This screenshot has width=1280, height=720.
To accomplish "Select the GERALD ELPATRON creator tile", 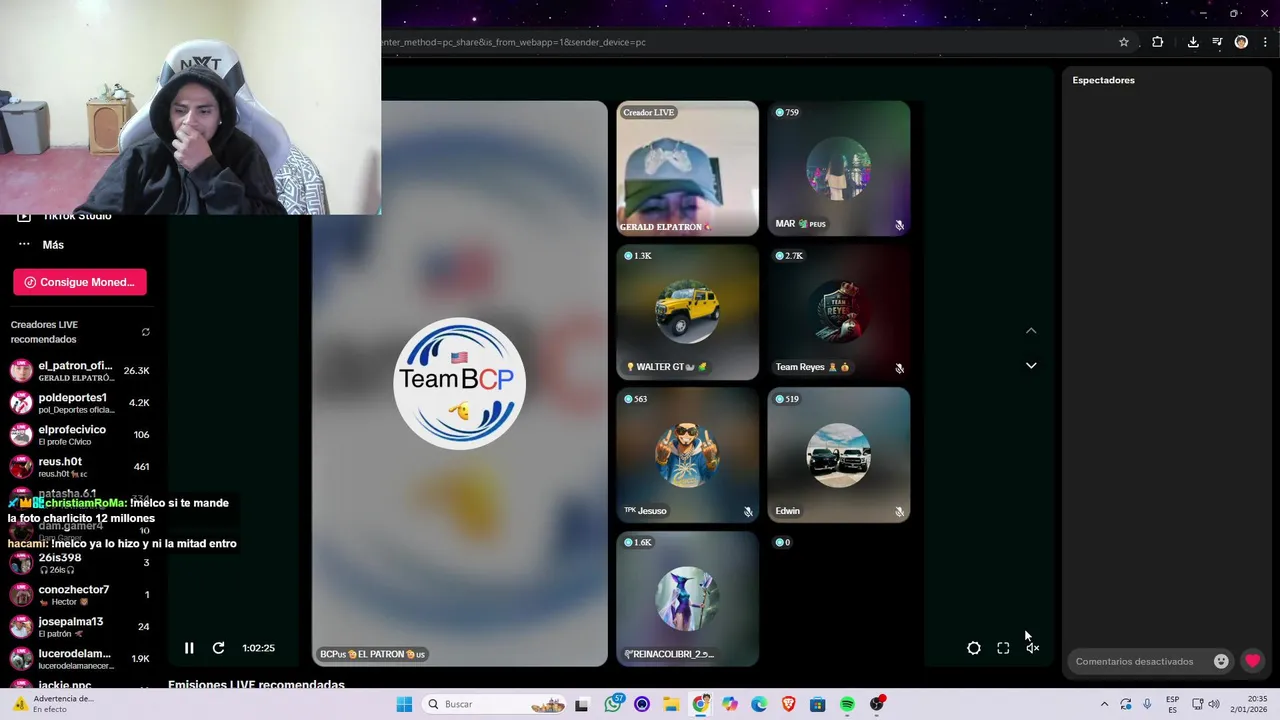I will (x=688, y=169).
